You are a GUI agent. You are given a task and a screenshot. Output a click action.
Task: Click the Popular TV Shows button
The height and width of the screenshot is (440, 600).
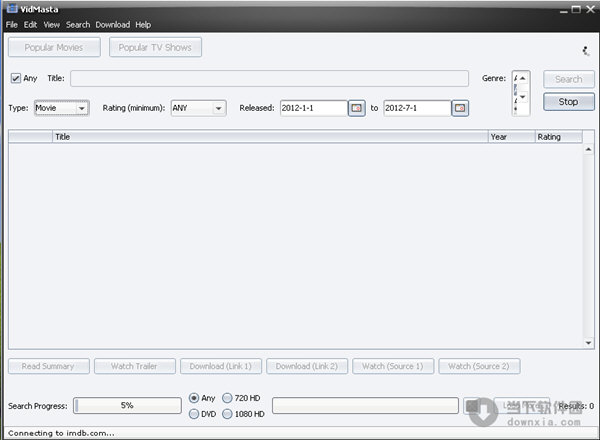(x=155, y=47)
